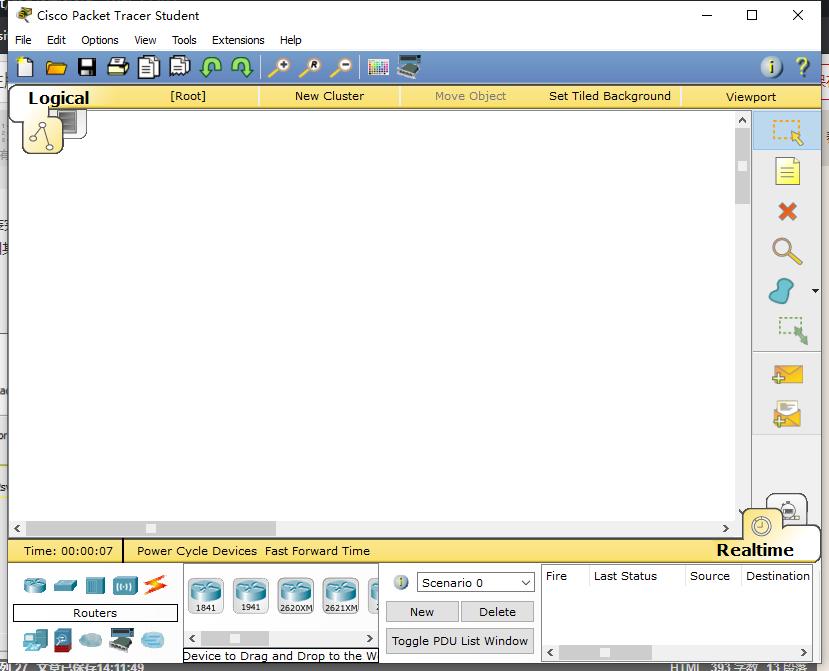Open the Help menu

click(290, 40)
